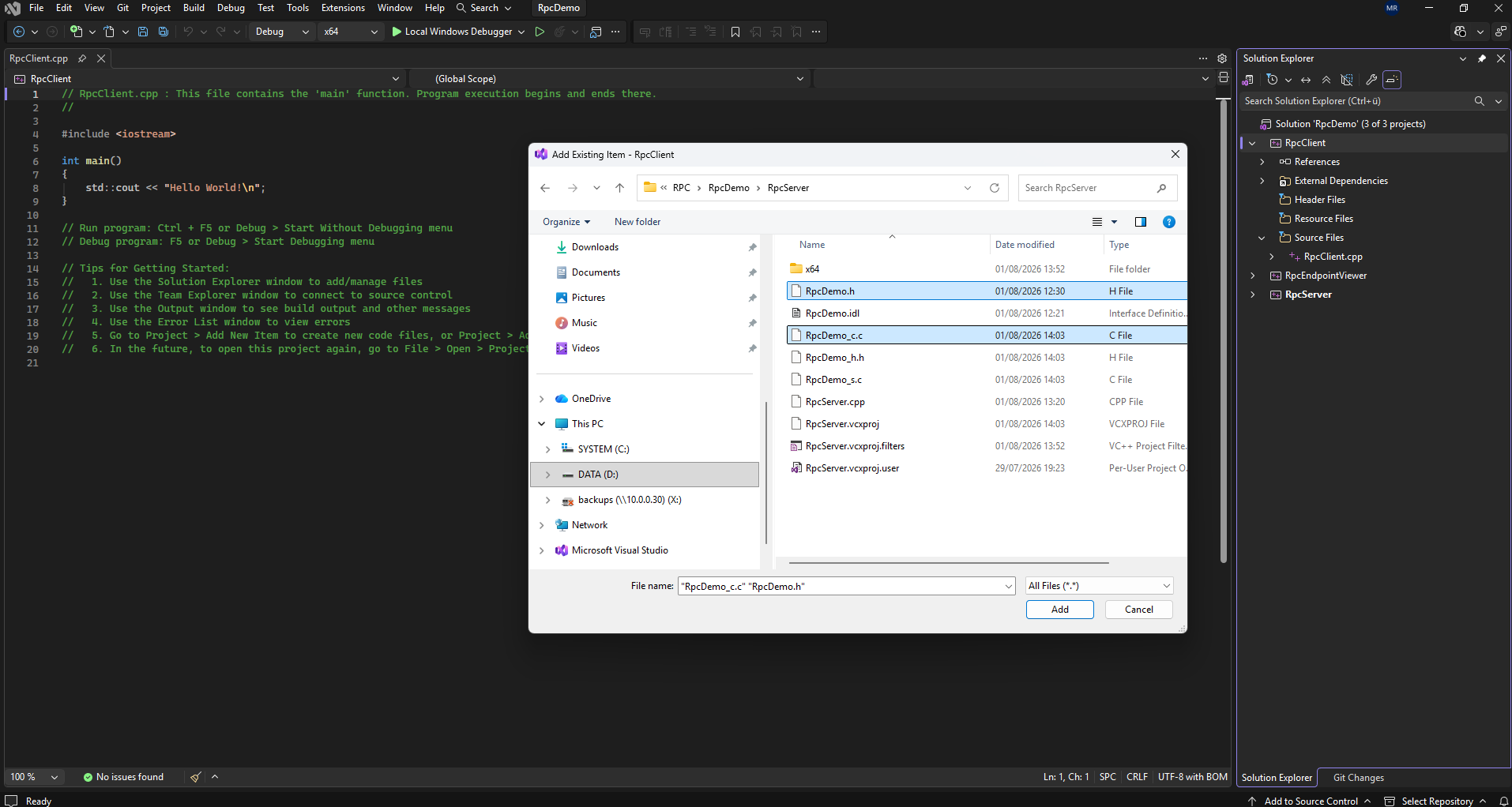
Task: Open the 100 % zoom level dropdown
Action: click(54, 777)
